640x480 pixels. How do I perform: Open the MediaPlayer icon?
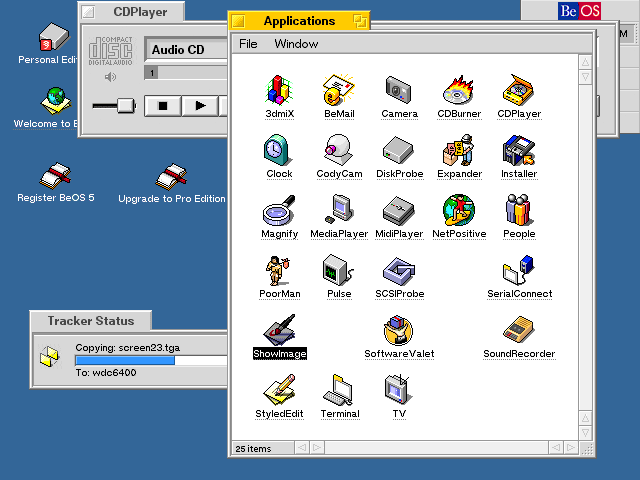pos(340,209)
